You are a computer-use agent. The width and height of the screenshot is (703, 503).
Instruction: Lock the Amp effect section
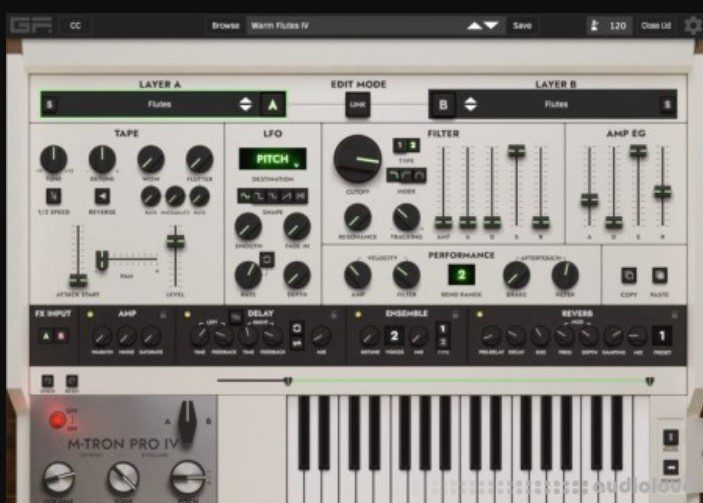coord(163,315)
